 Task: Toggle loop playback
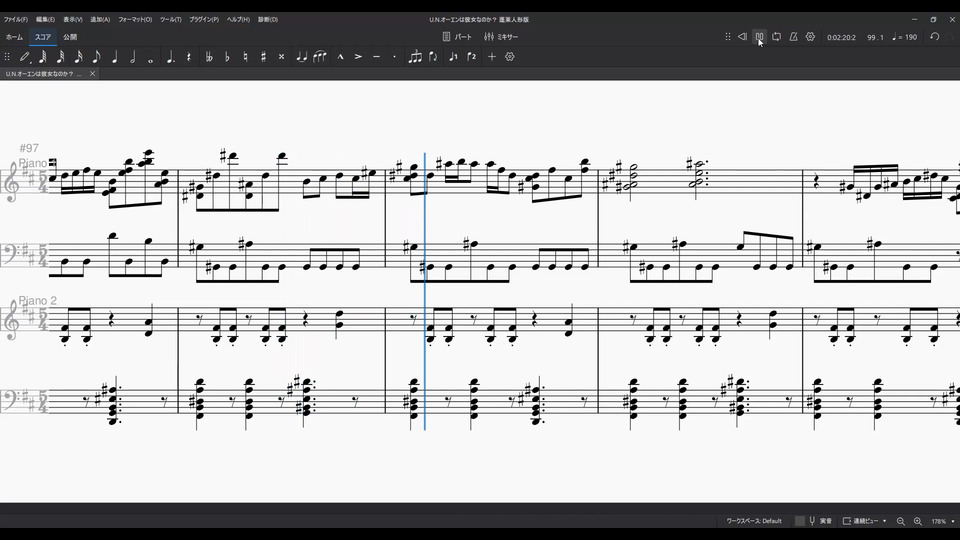(x=776, y=37)
